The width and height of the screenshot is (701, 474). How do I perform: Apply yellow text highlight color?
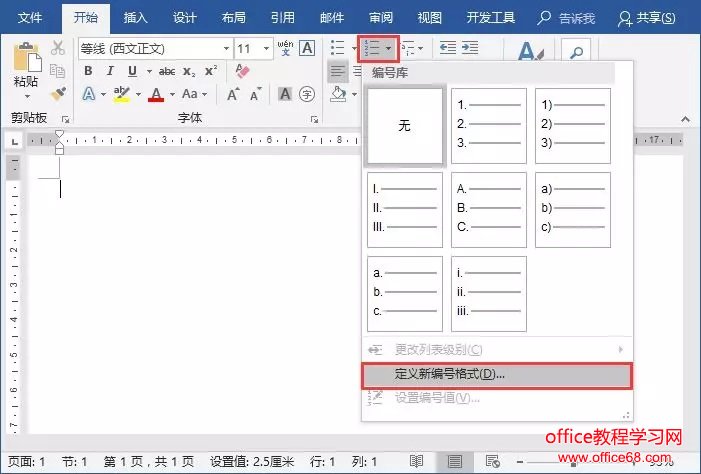[x=122, y=94]
